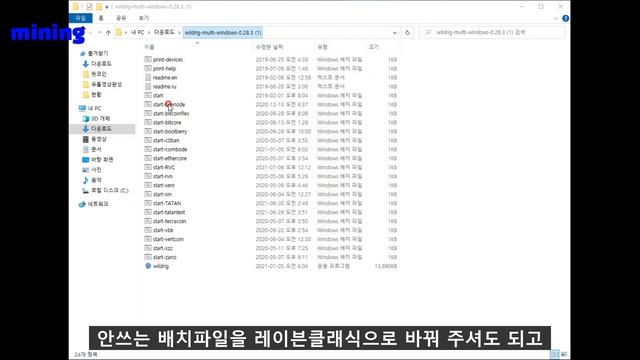This screenshot has width=640, height=360.
Task: Expand the breadcrumb chevron after 다운로드
Action: click(x=179, y=32)
